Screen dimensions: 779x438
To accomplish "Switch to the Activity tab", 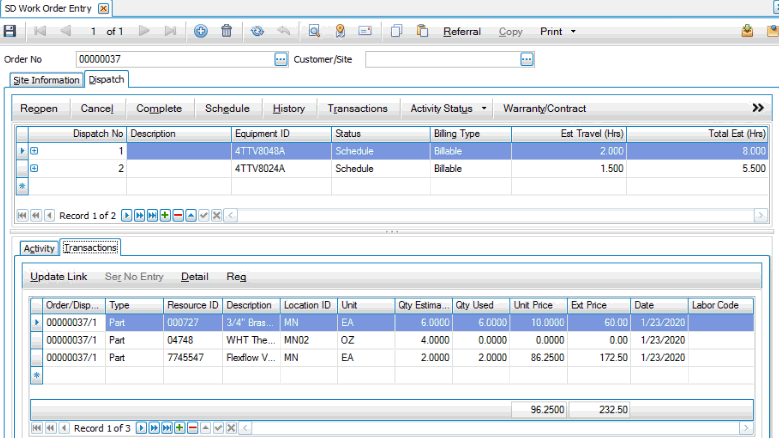I will tap(39, 248).
